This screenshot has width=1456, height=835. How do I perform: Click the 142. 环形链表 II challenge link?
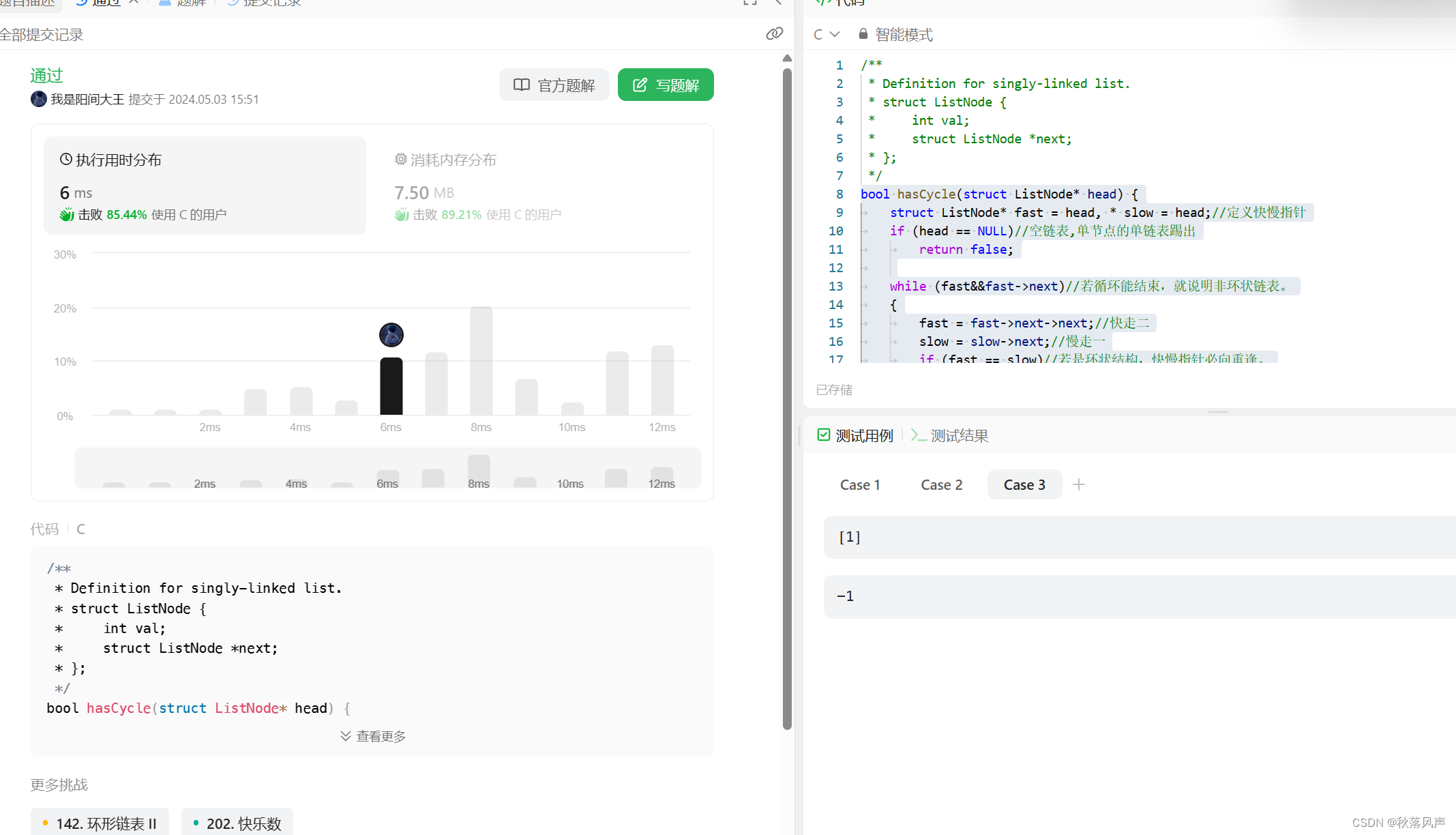click(x=106, y=822)
